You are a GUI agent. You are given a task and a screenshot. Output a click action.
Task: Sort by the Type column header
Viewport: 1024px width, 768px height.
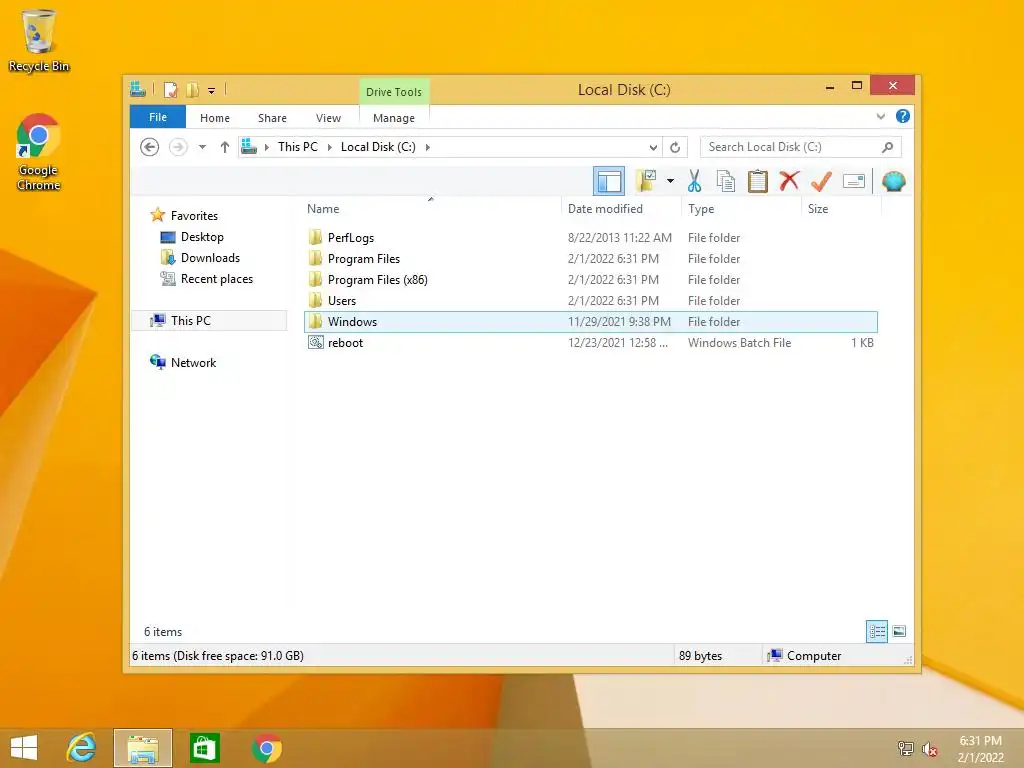(741, 208)
